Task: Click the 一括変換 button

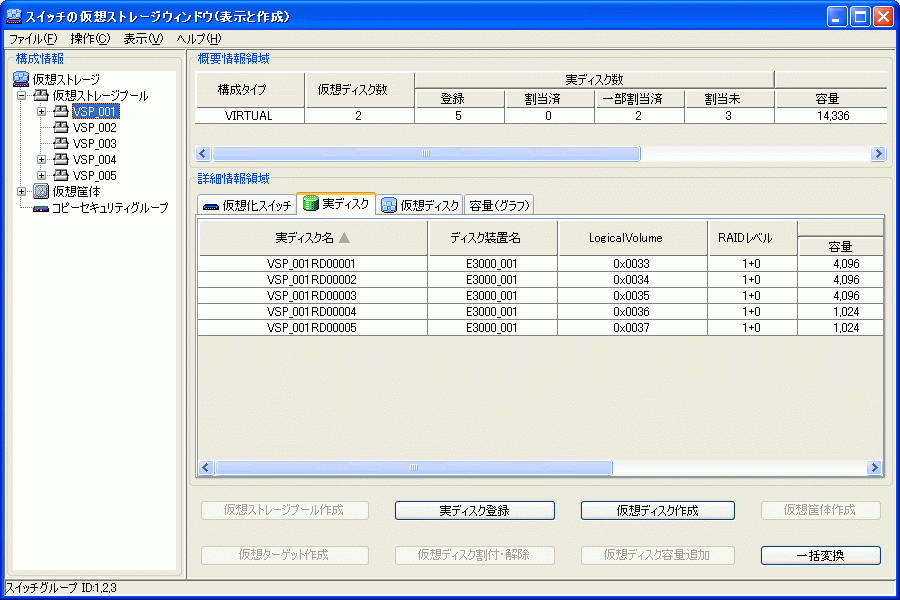Action: pos(821,555)
